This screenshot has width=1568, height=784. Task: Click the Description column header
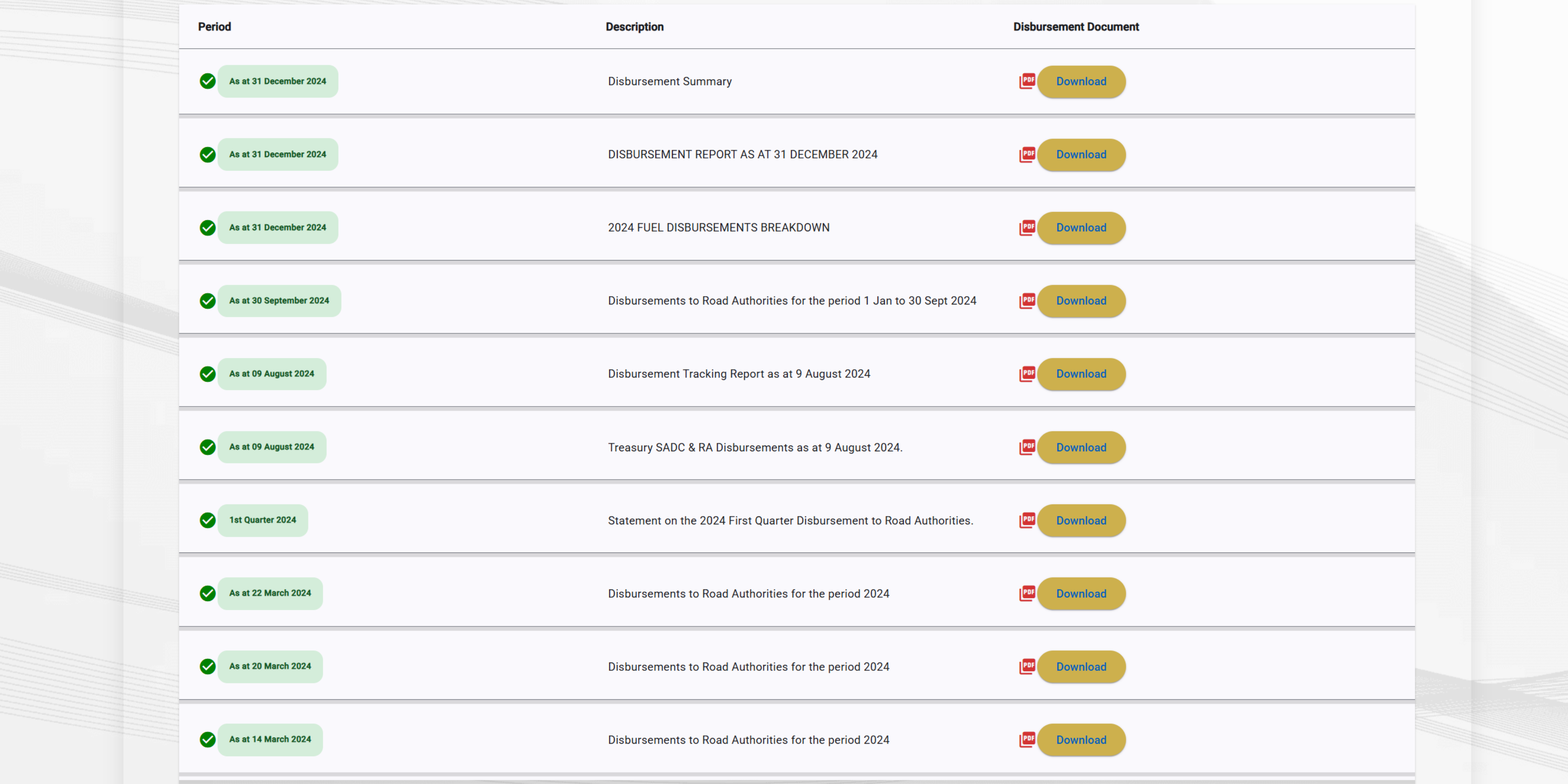pos(634,27)
